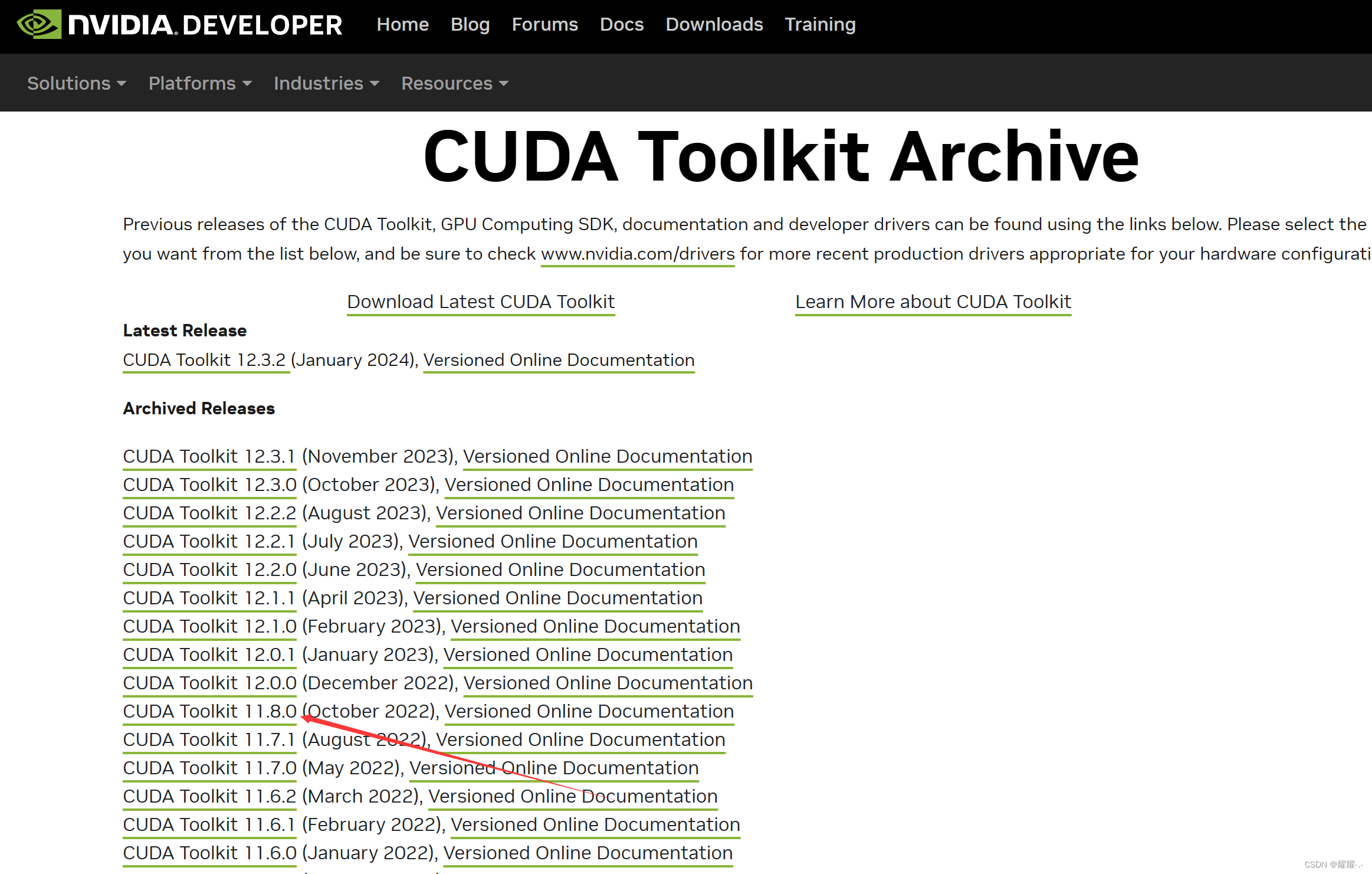This screenshot has height=874, width=1372.
Task: Open the Industries dropdown menu
Action: point(326,83)
